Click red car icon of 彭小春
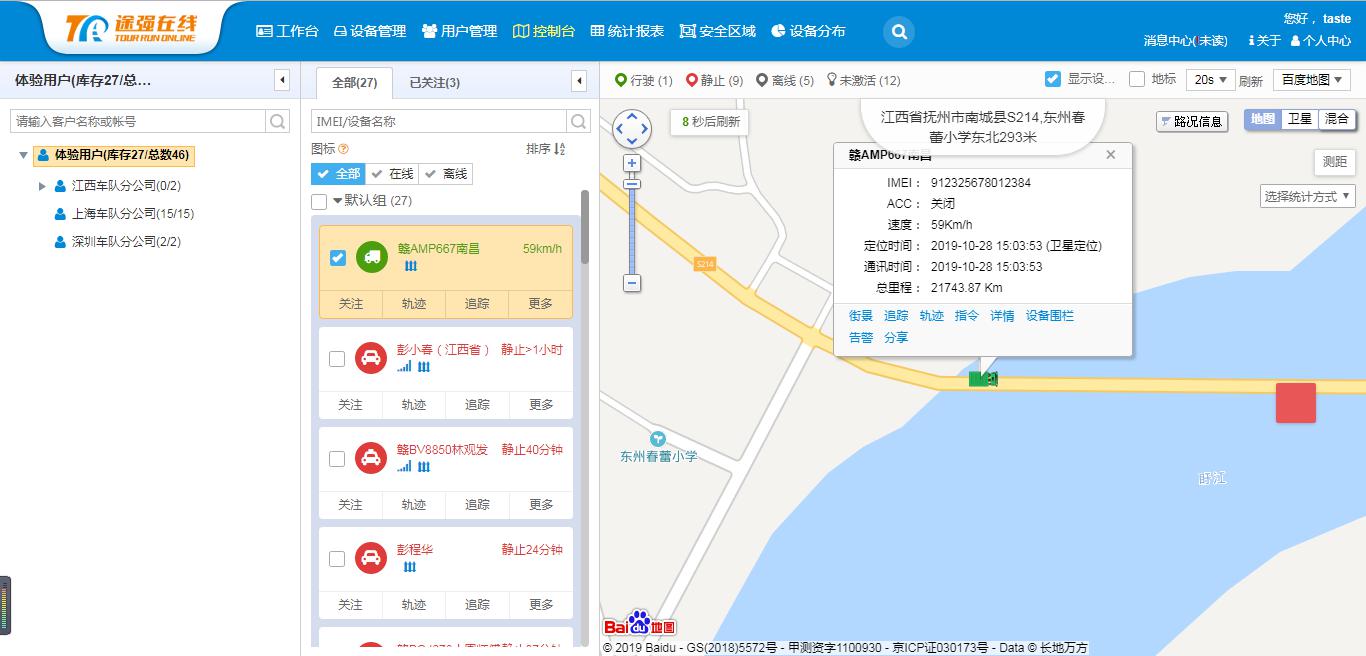The image size is (1366, 656). [x=371, y=358]
